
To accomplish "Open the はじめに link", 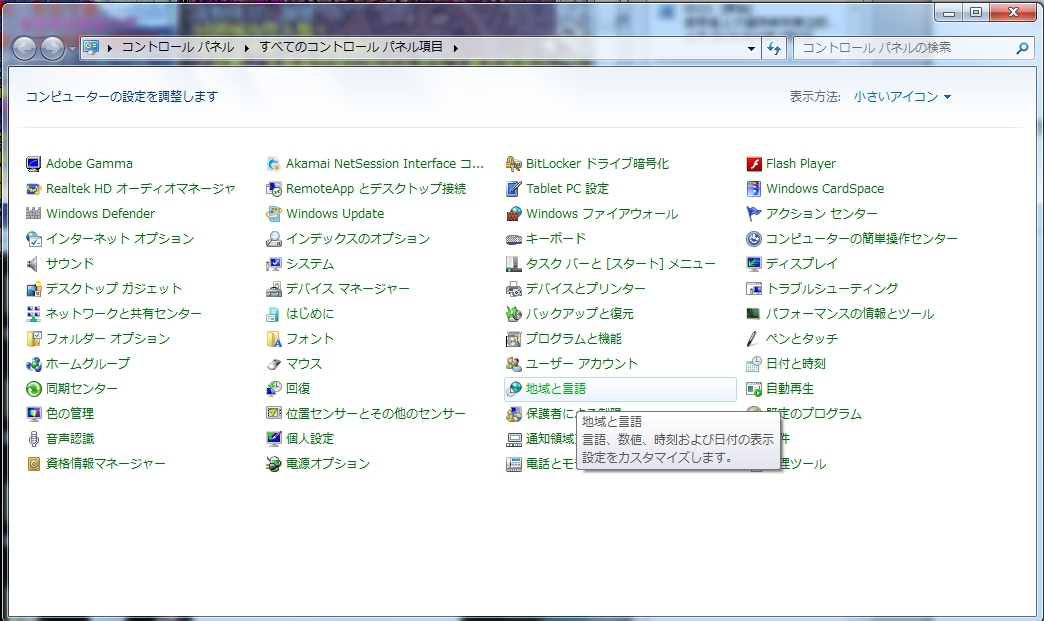I will [310, 313].
